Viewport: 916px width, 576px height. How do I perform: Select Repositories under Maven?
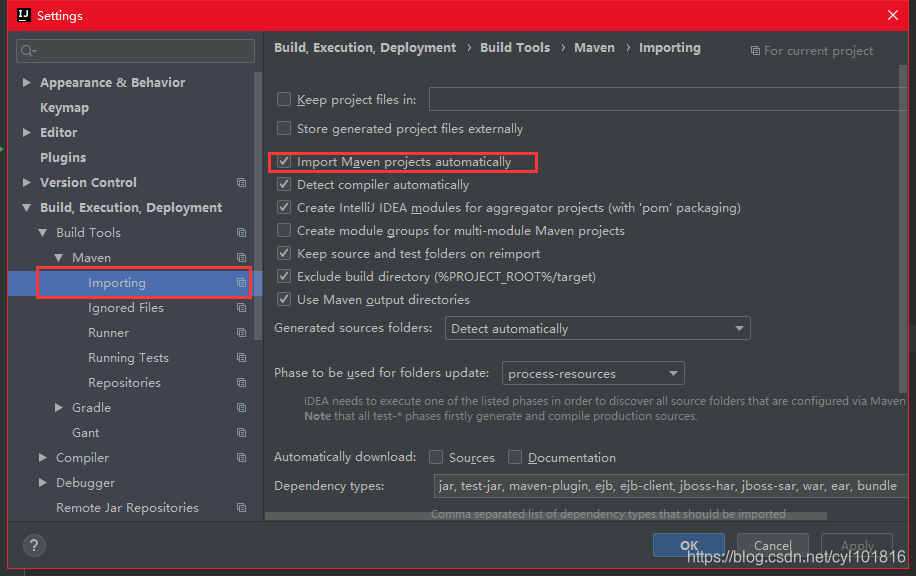coord(124,383)
